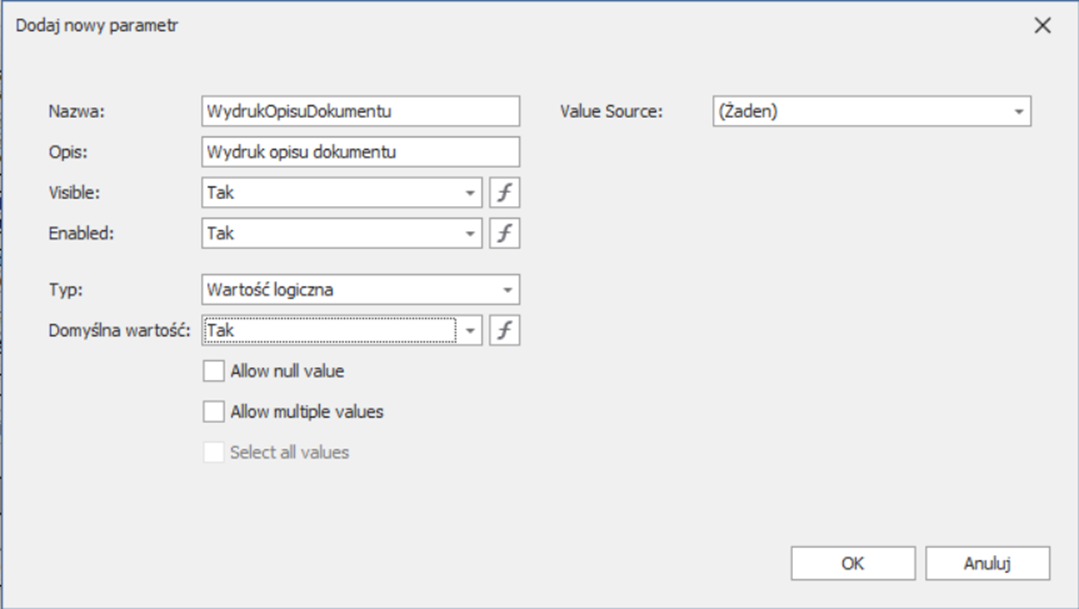The image size is (1079, 609).
Task: Enable the Allow null value checkbox
Action: tap(213, 371)
